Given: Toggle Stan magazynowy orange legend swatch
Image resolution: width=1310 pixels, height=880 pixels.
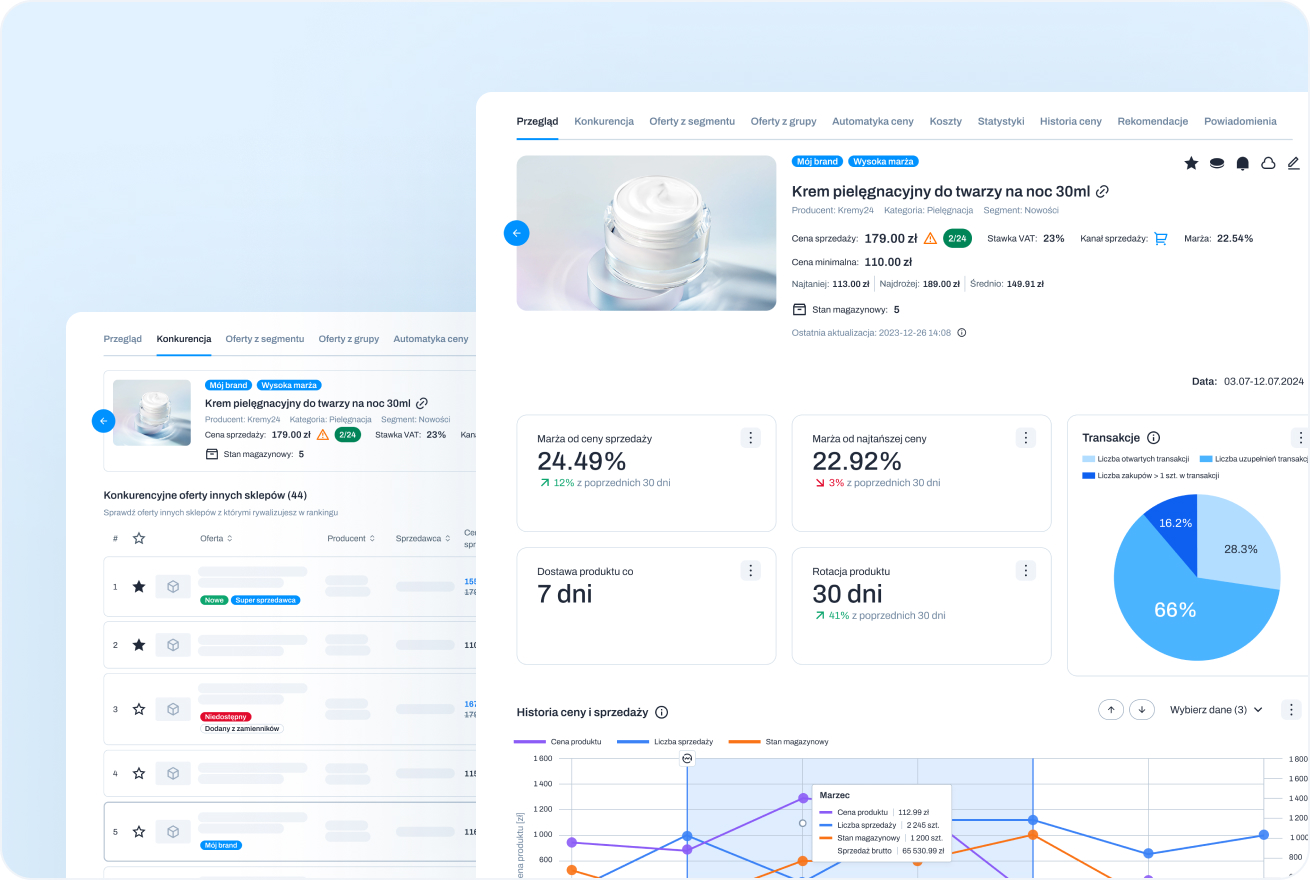Looking at the screenshot, I should pyautogui.click(x=744, y=742).
